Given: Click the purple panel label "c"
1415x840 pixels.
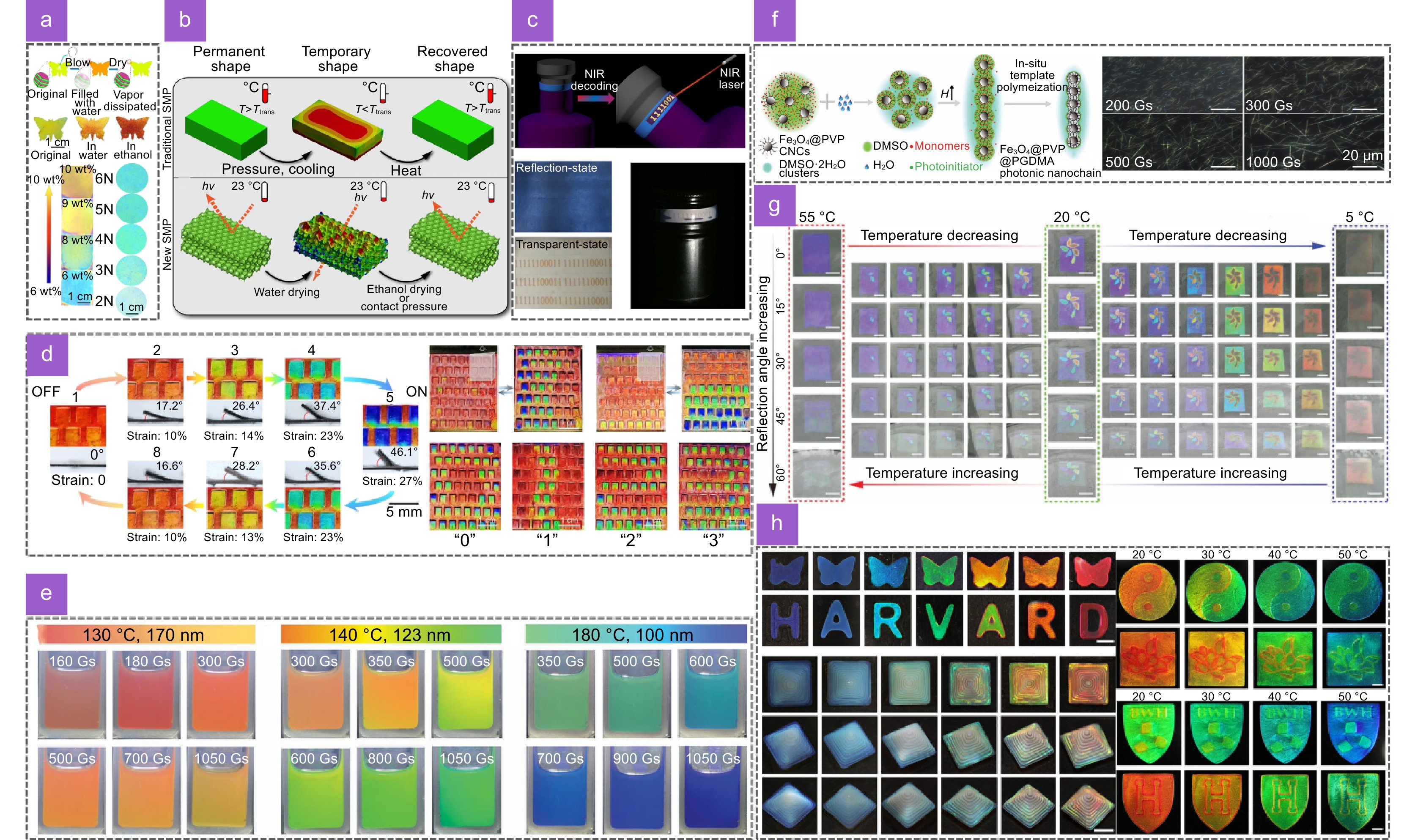Looking at the screenshot, I should [532, 20].
